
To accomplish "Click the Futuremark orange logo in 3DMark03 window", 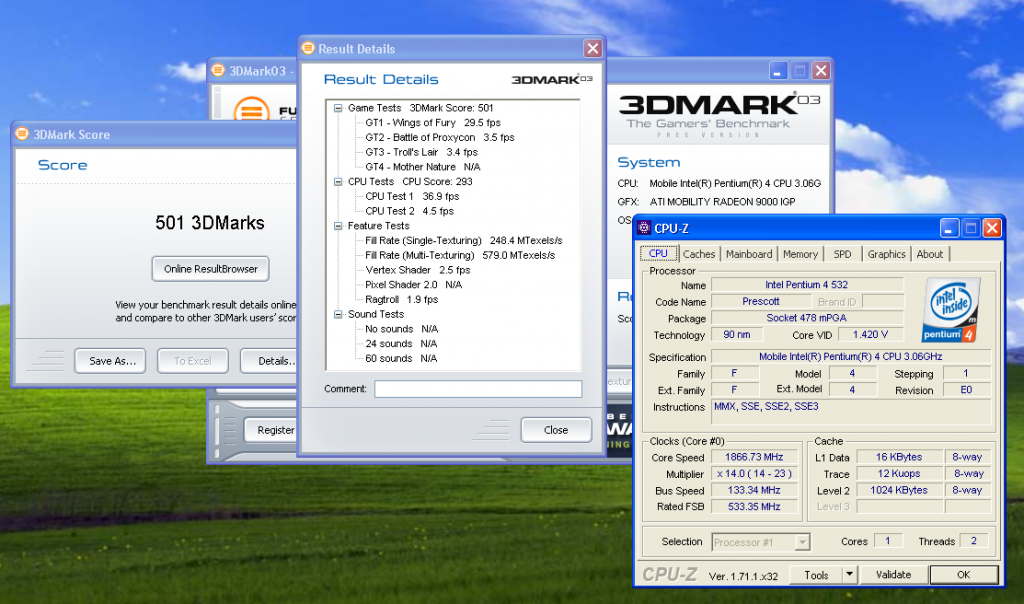I will [251, 109].
